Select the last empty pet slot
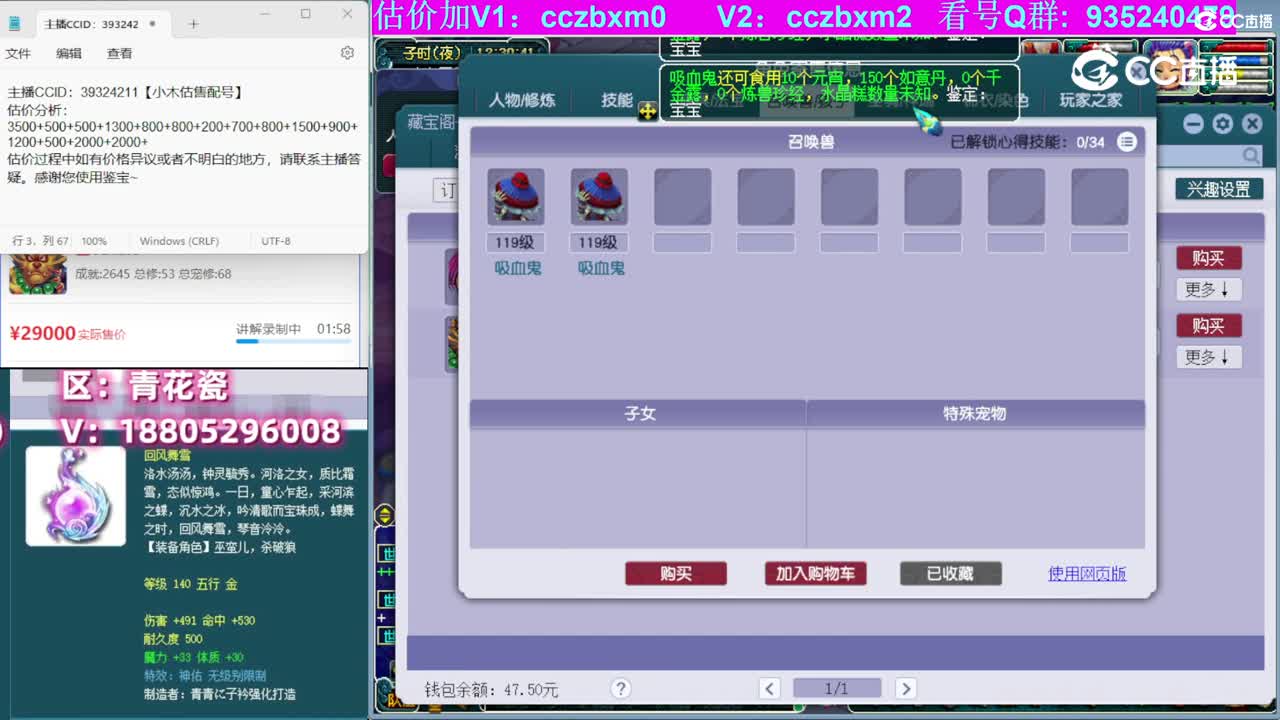 [1100, 196]
